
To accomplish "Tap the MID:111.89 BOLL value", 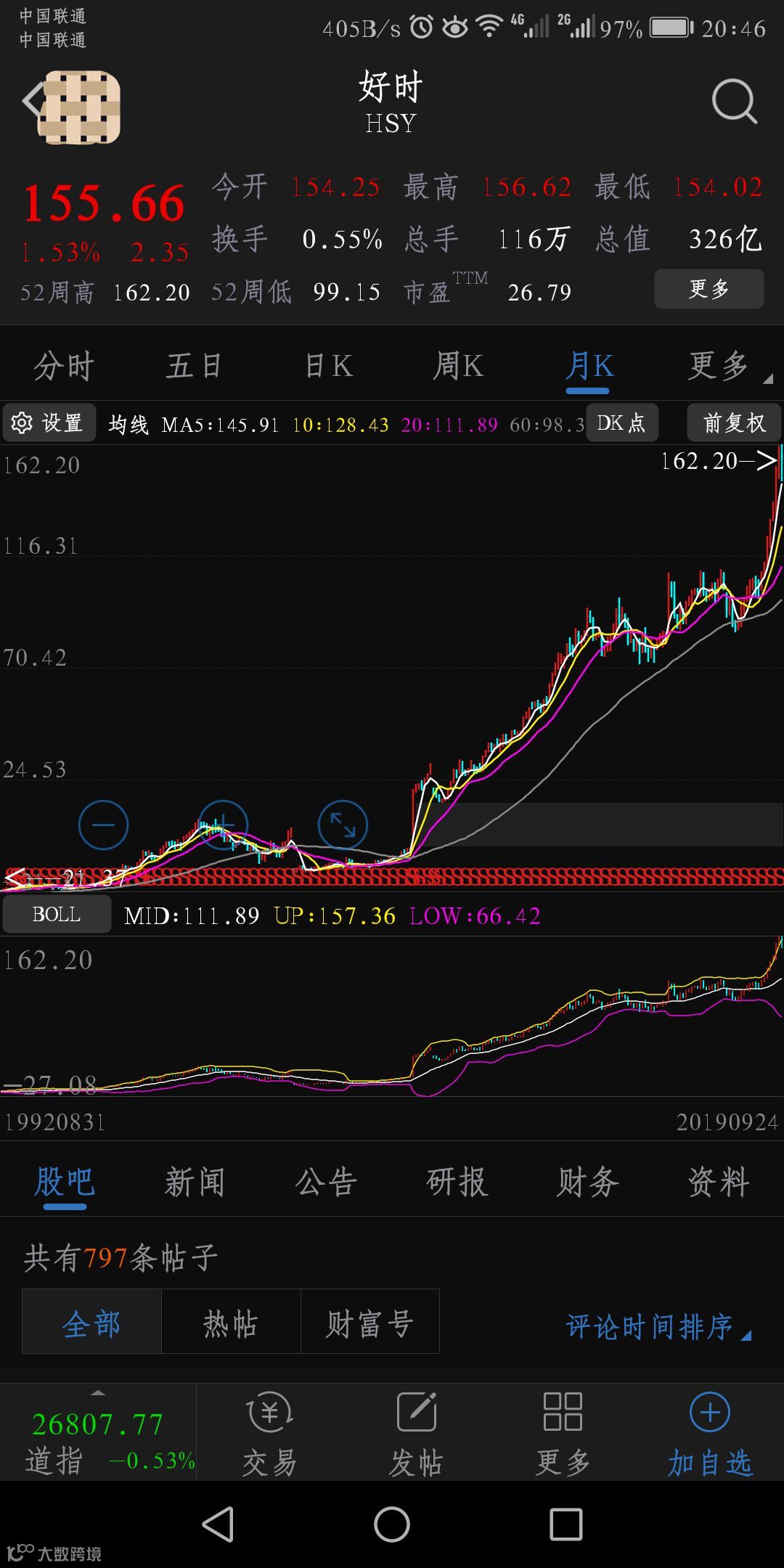I will [x=192, y=916].
